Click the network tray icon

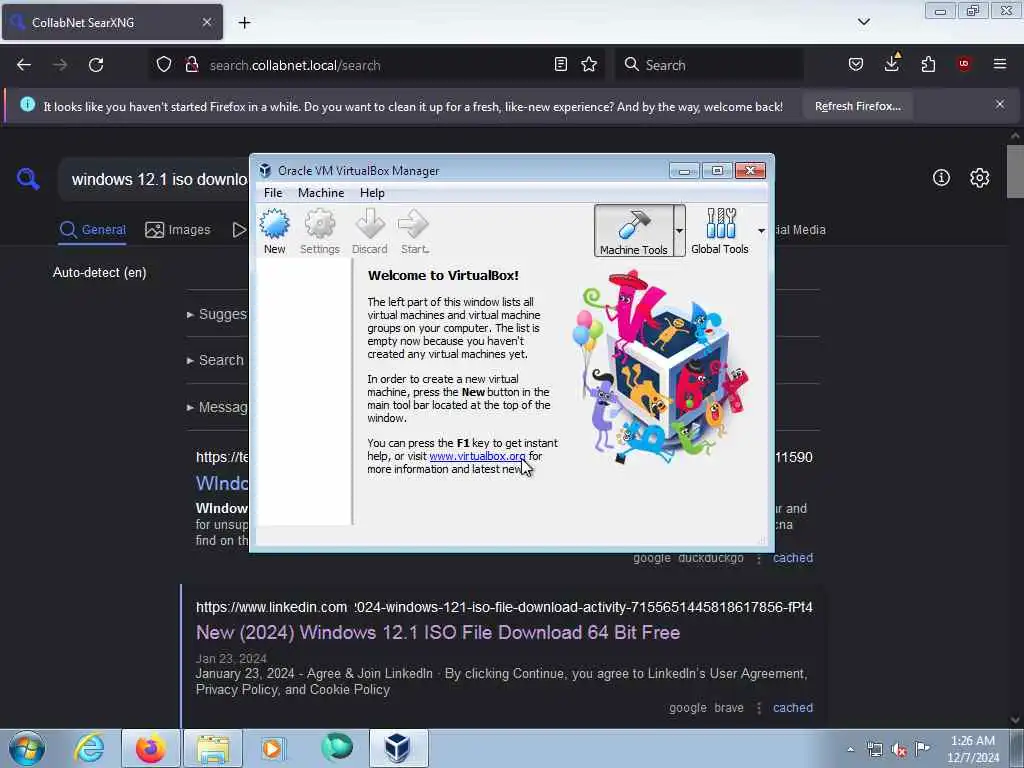click(x=874, y=749)
